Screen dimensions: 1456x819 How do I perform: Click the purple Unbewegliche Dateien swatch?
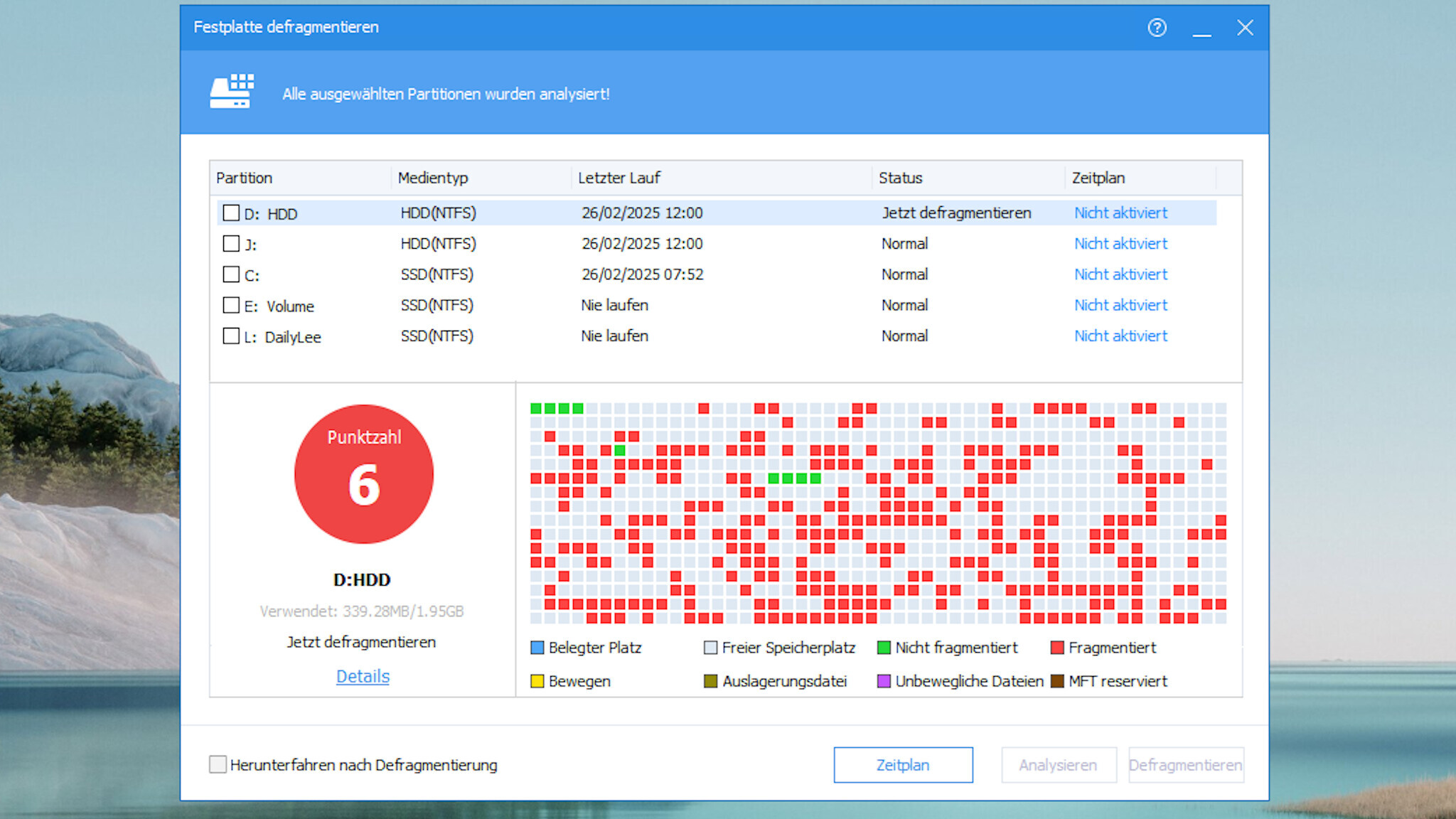coord(884,680)
